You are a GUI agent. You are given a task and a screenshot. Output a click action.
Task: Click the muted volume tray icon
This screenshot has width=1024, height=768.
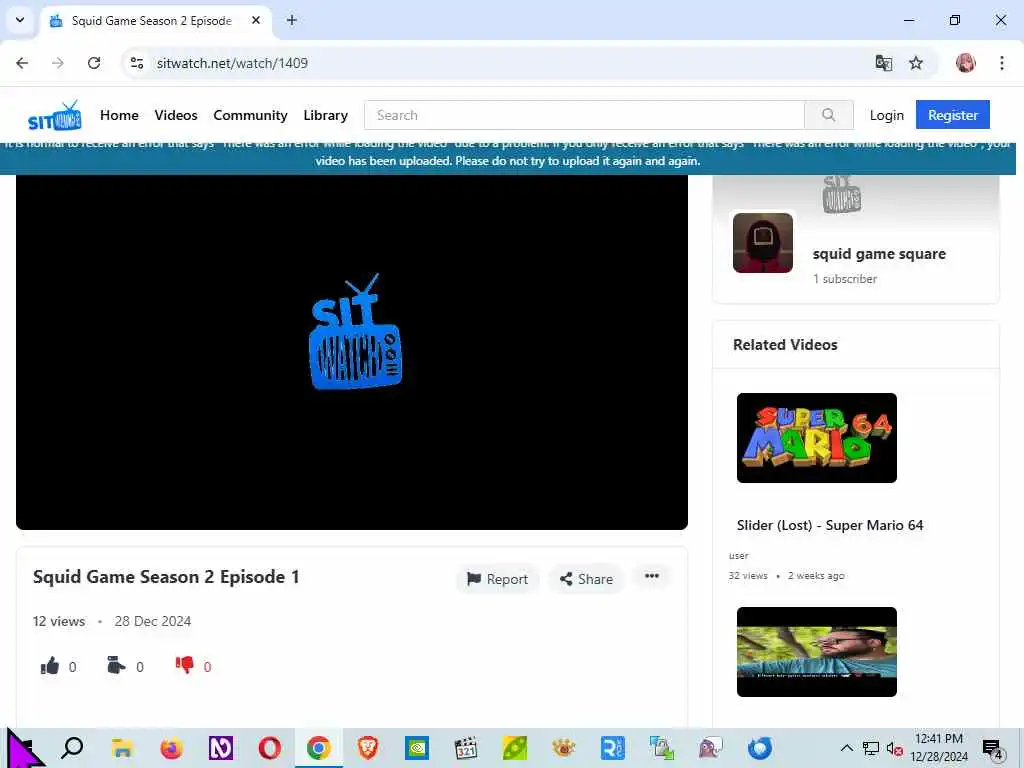tap(894, 748)
